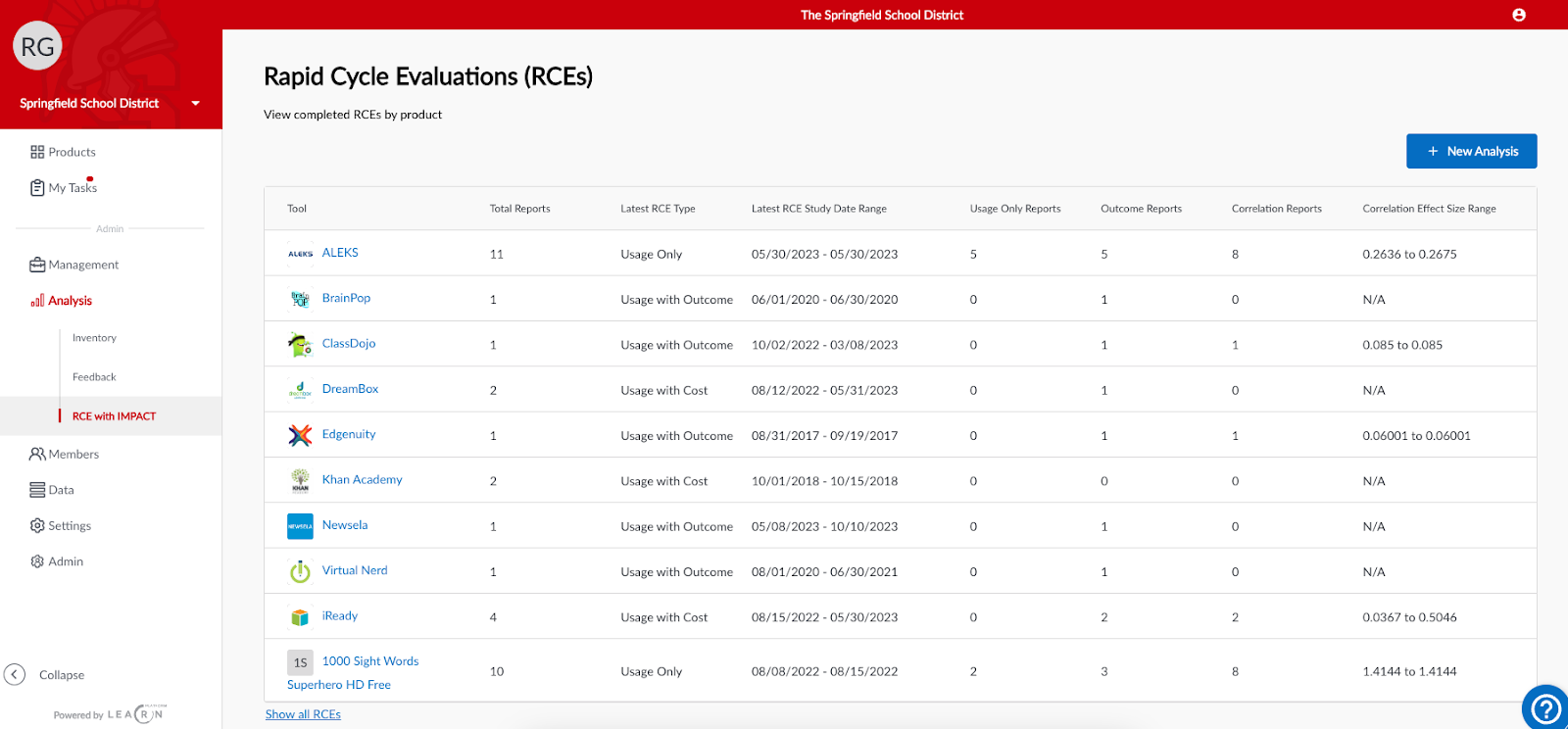The width and height of the screenshot is (1568, 729).
Task: Open the Products grid icon in sidebar
Action: 37,152
